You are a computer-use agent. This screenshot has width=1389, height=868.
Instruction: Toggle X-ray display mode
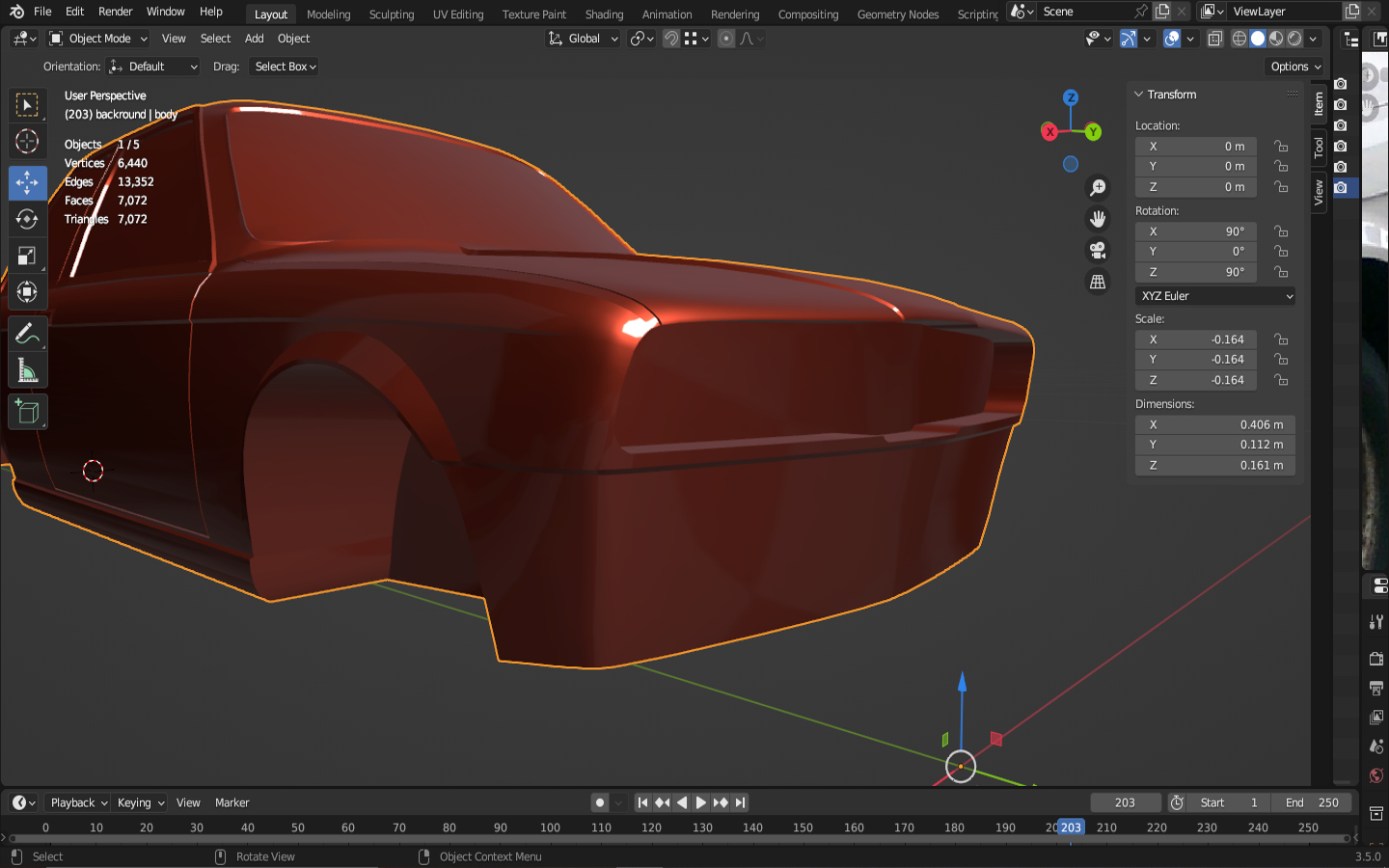click(x=1215, y=39)
